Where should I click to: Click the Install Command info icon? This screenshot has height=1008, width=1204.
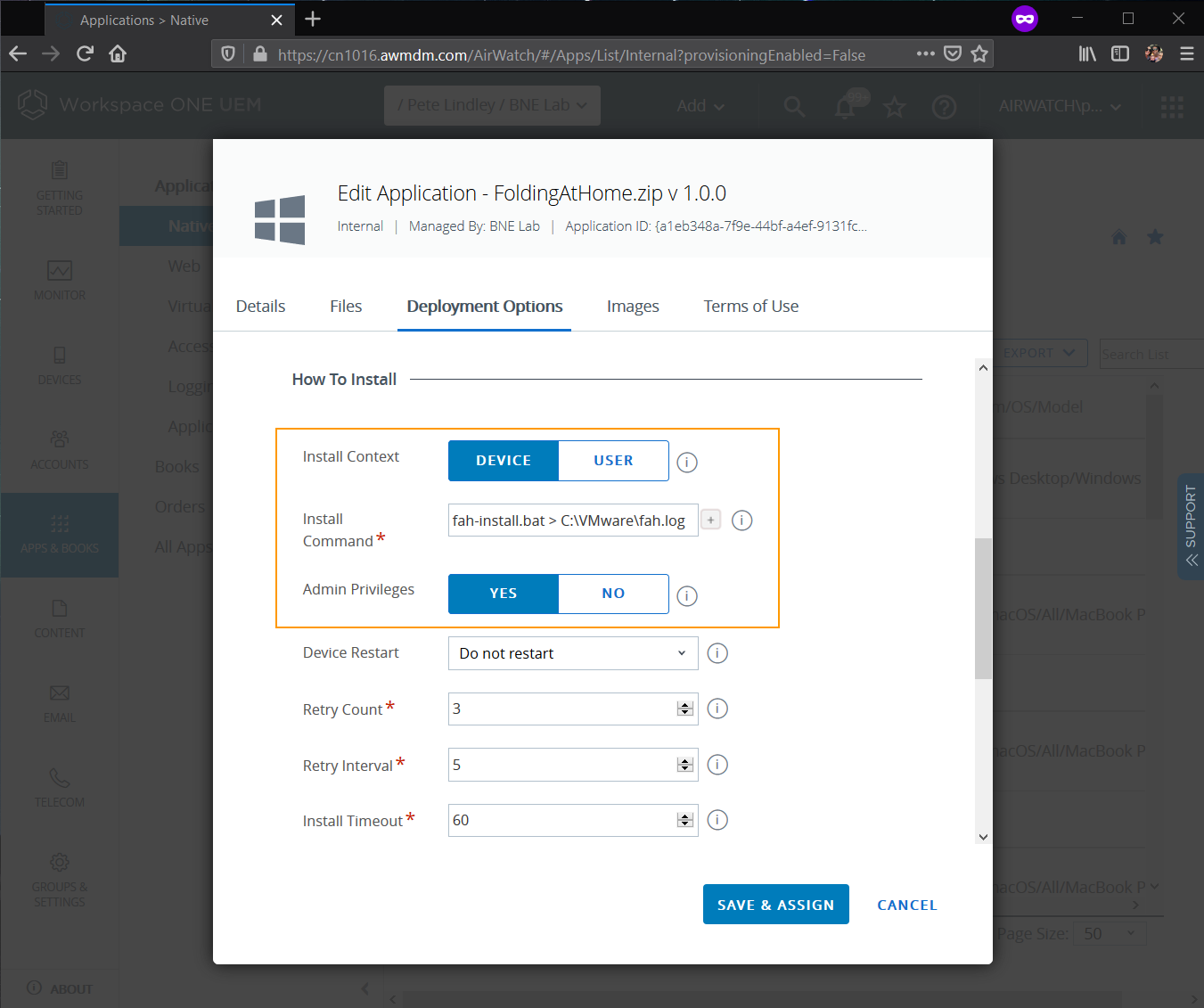(x=742, y=520)
